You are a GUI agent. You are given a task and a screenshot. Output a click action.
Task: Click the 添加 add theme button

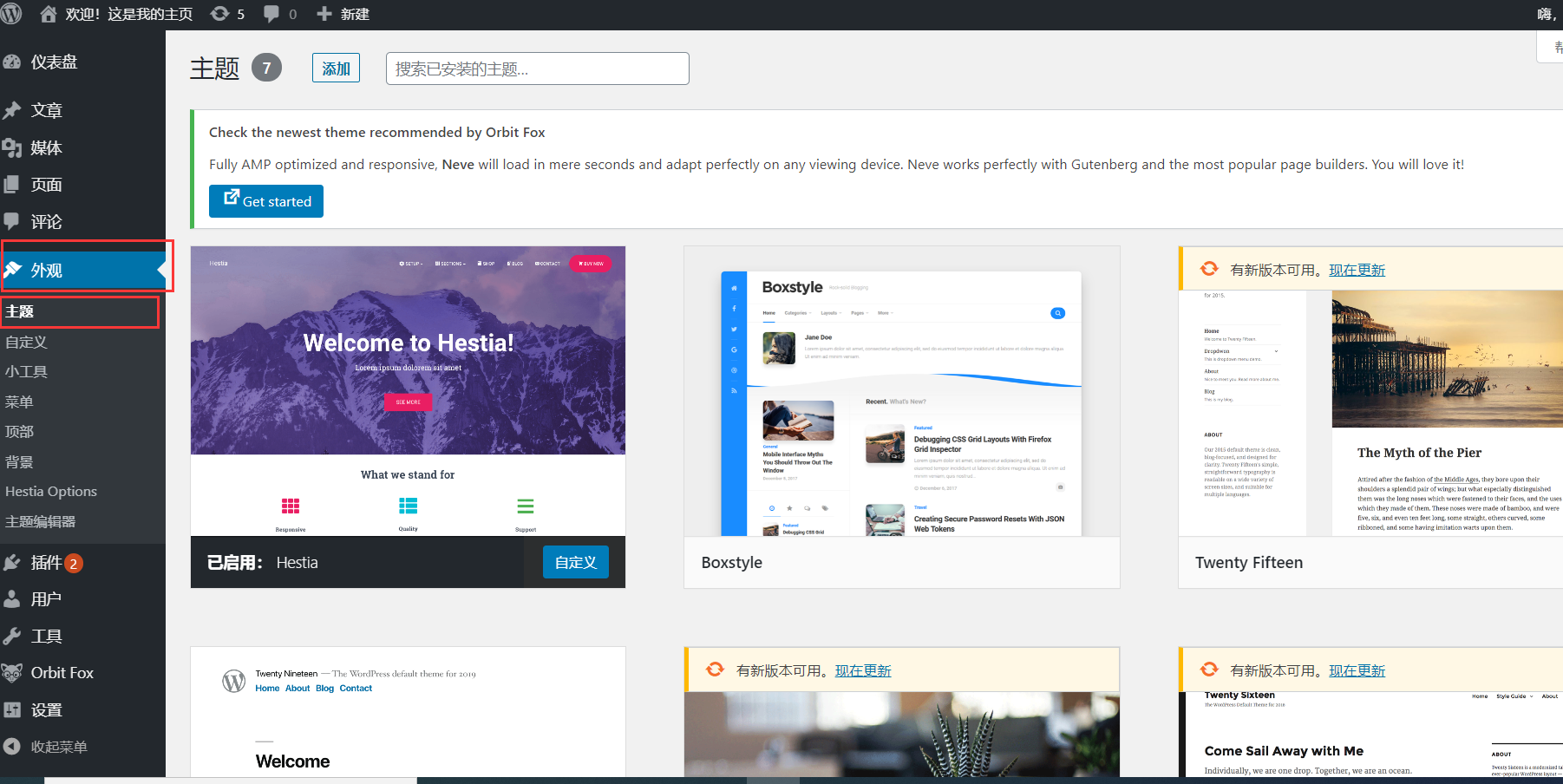[336, 69]
